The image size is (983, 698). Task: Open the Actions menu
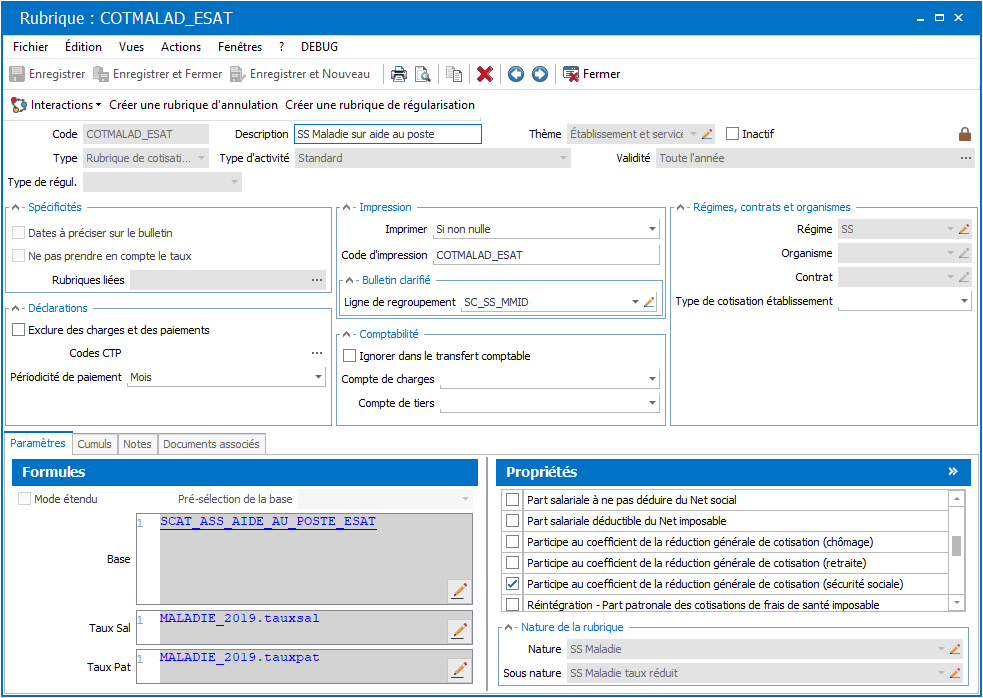coord(181,46)
